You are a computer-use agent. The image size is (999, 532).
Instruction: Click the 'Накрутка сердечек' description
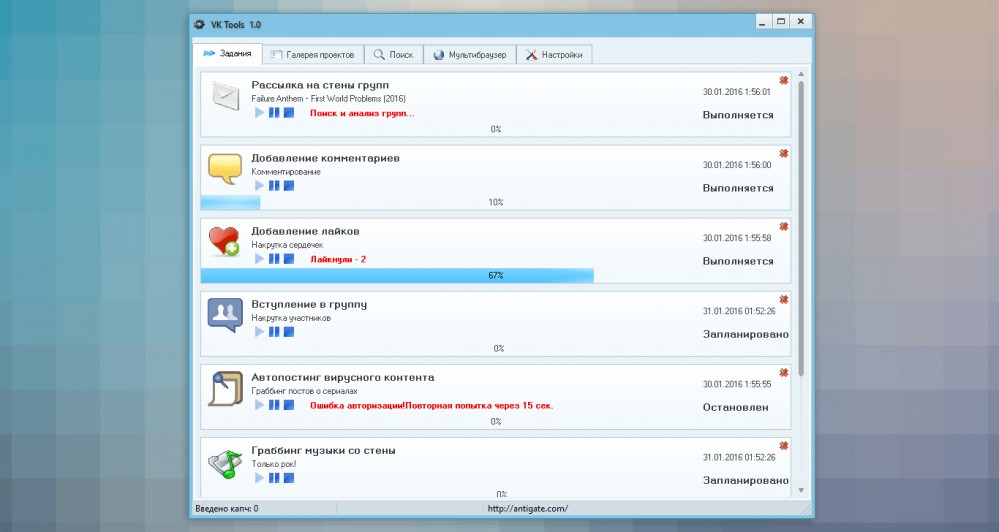[x=287, y=245]
